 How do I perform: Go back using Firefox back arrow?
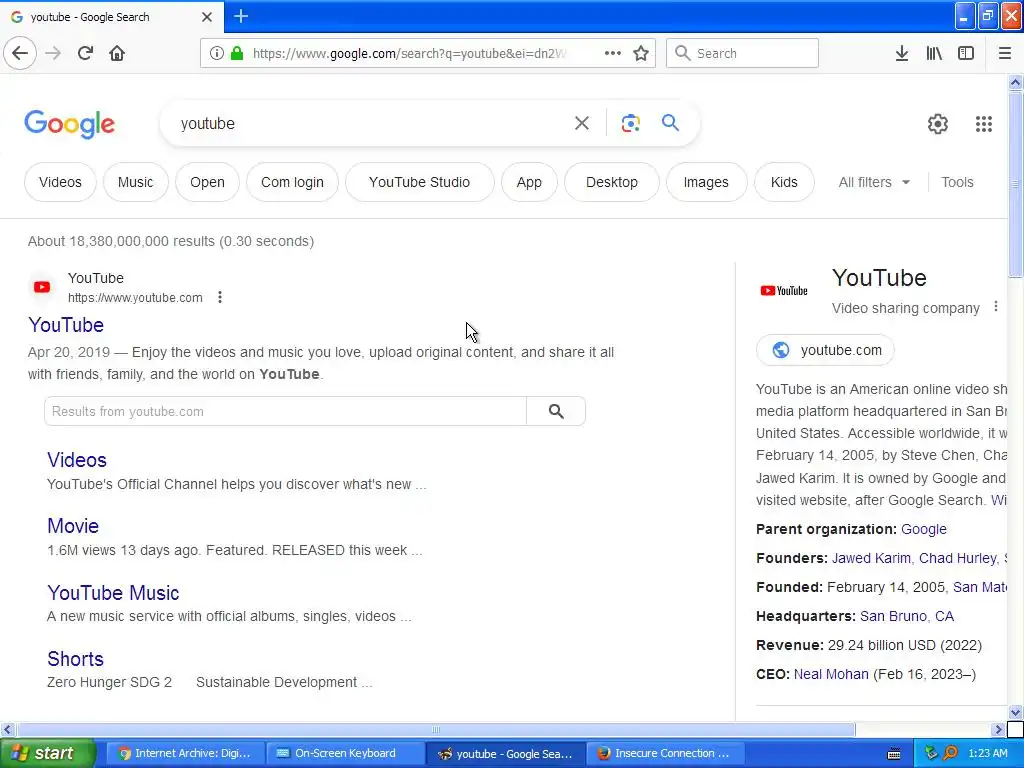[20, 53]
